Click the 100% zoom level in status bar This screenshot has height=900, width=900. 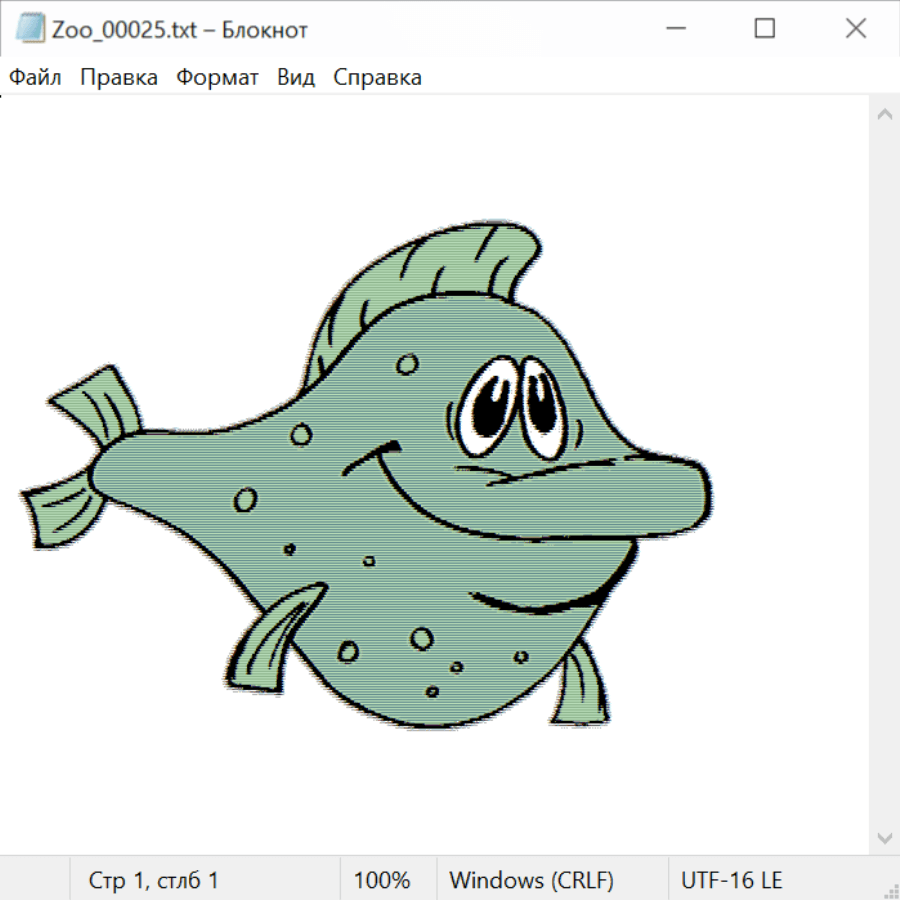click(382, 881)
